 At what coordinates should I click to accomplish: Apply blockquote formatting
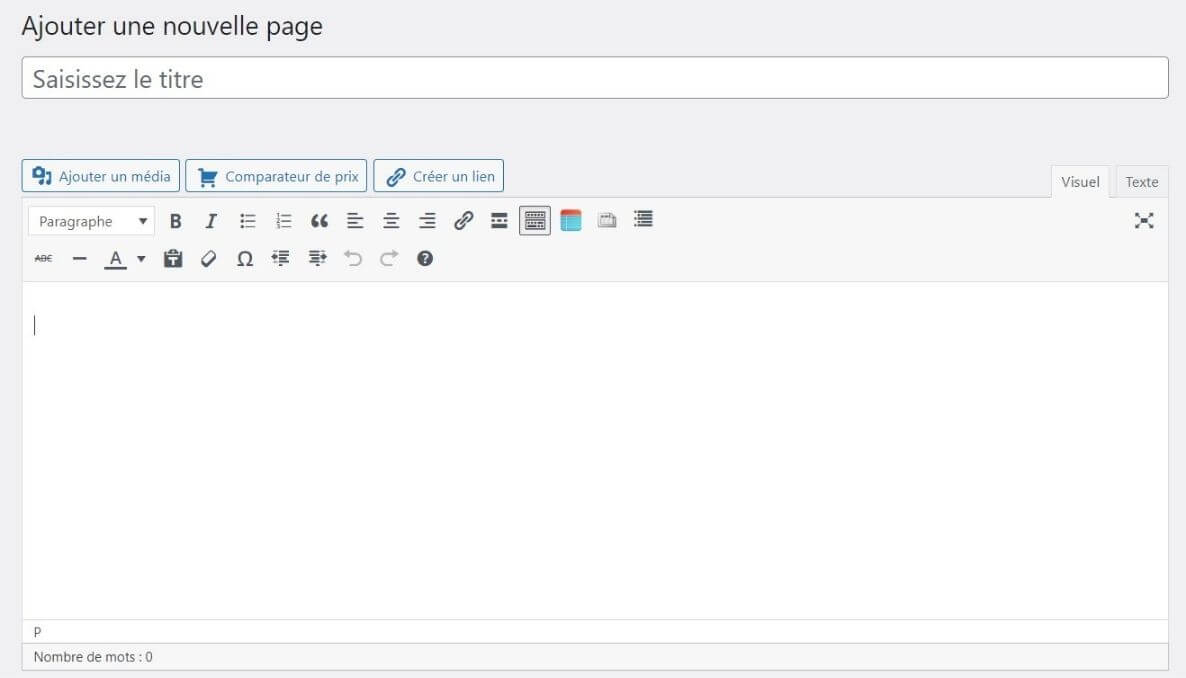pos(319,221)
